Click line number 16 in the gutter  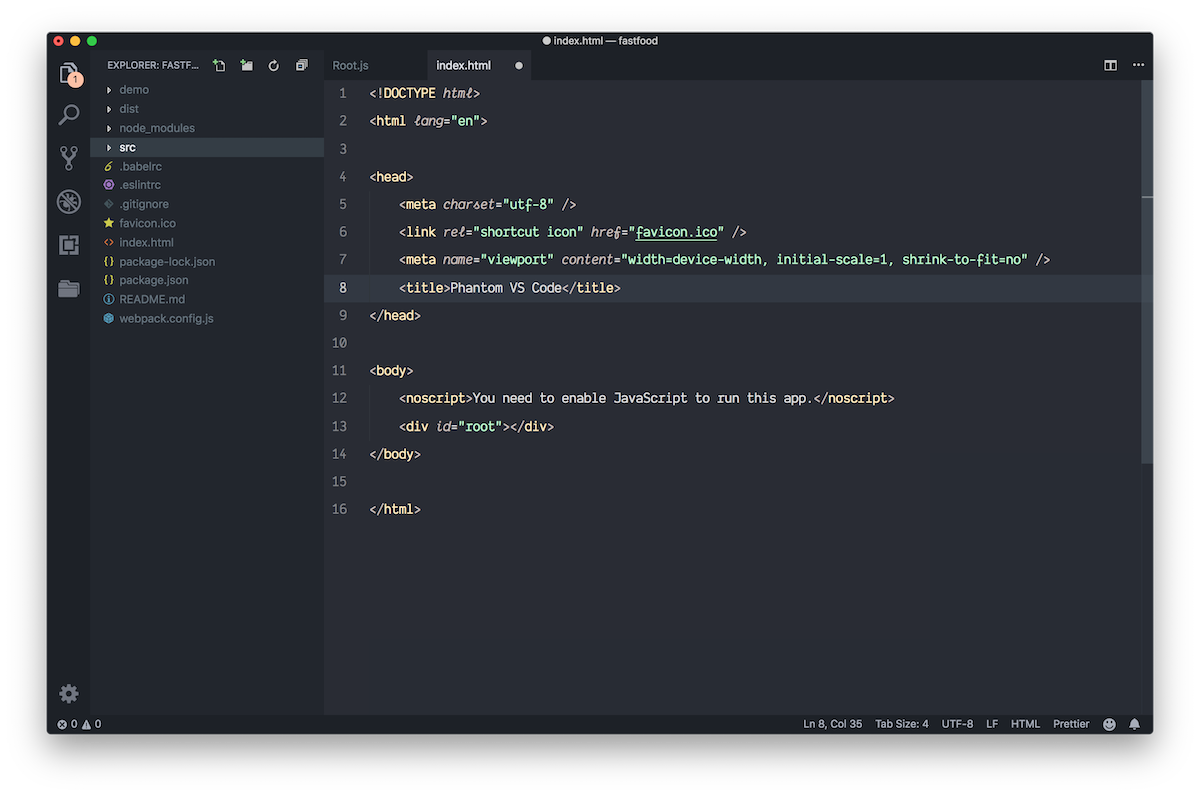coord(340,509)
